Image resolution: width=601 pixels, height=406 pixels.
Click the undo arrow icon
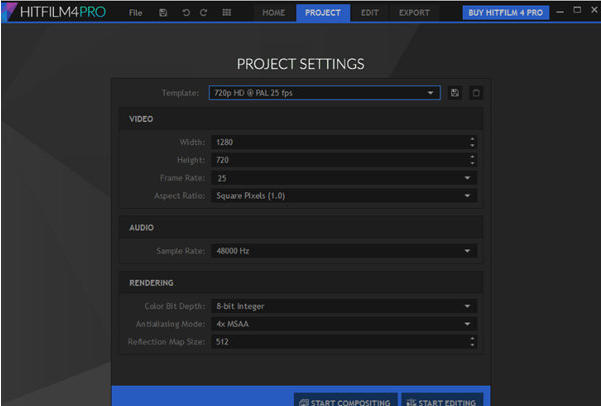click(186, 13)
